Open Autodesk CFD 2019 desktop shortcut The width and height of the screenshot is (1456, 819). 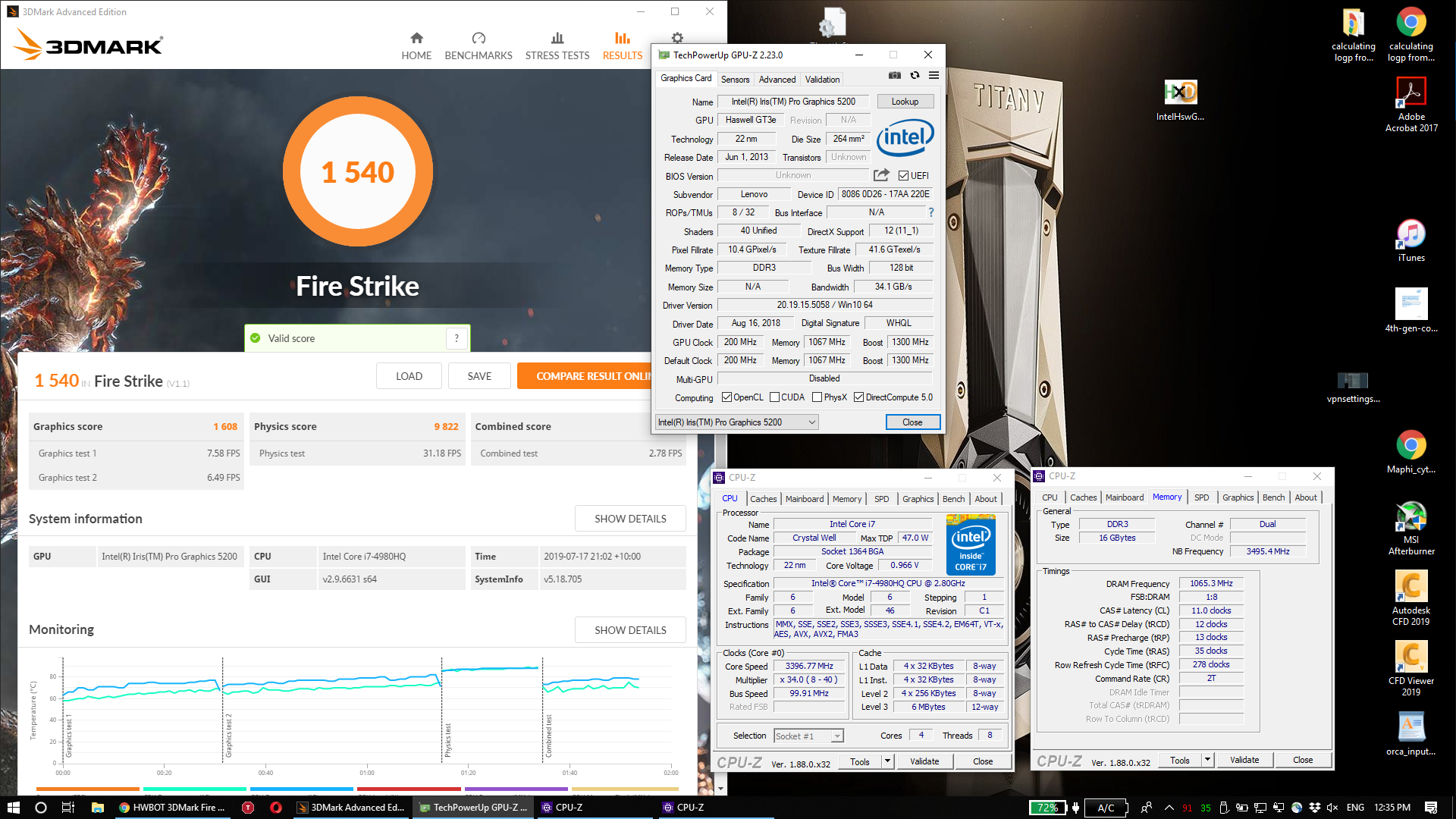(1410, 598)
